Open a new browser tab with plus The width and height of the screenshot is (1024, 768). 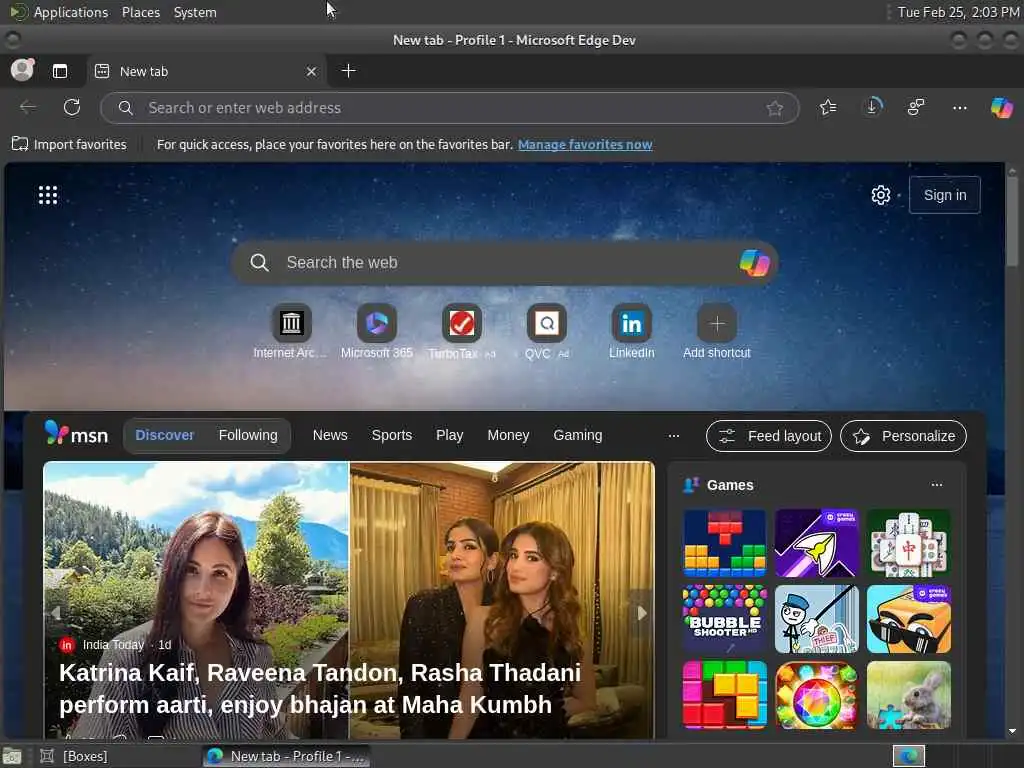coord(349,71)
